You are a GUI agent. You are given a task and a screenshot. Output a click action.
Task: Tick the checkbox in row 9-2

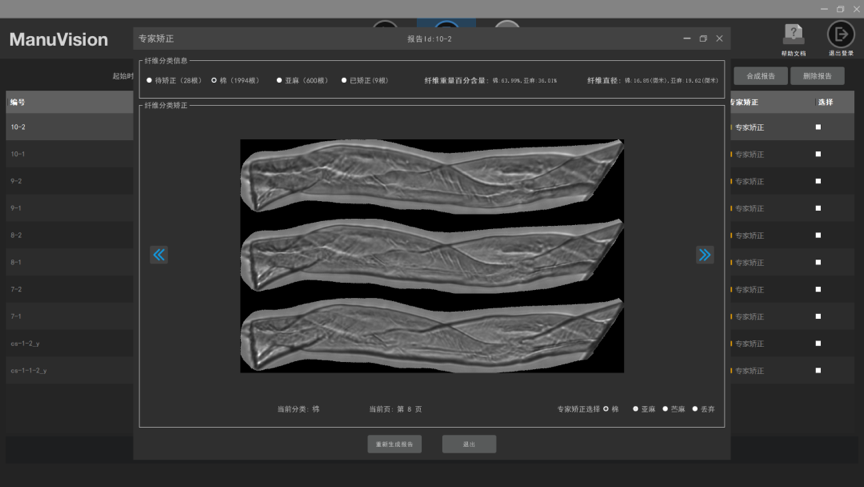818,181
